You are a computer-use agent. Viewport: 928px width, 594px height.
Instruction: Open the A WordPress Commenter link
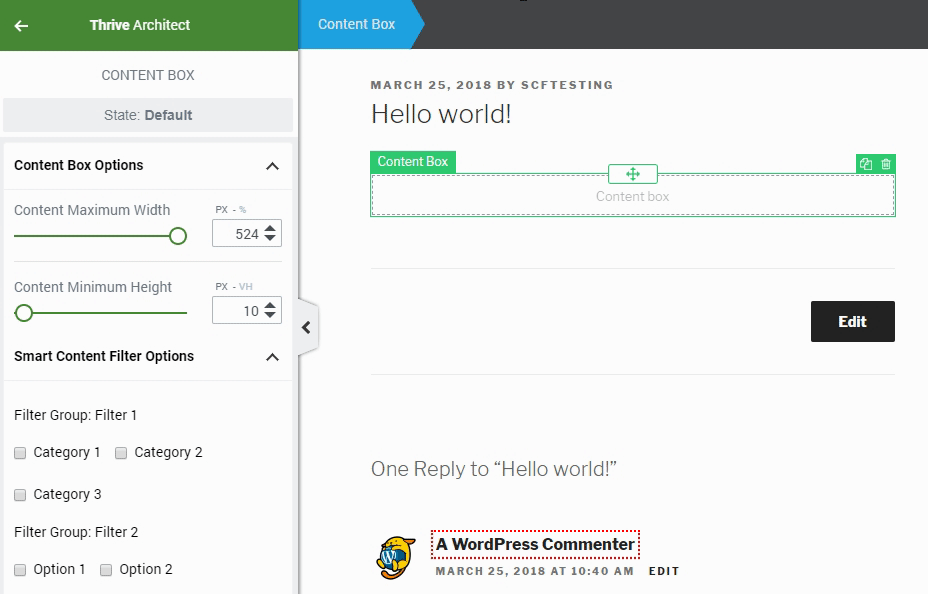point(535,544)
